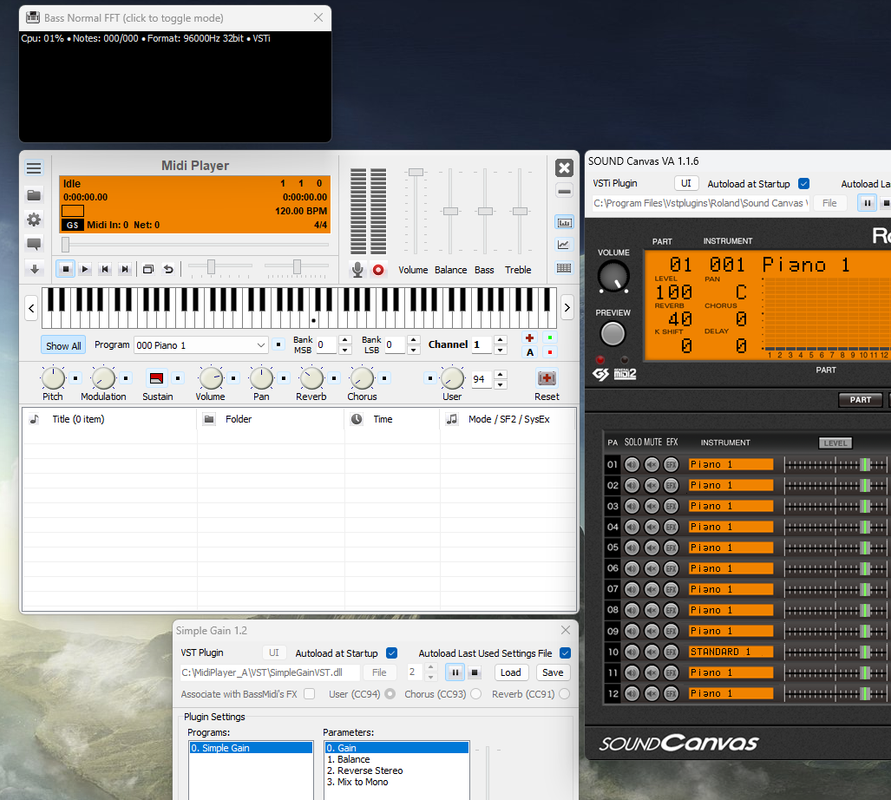
Task: Sort playlist by Title column
Action: pos(110,419)
